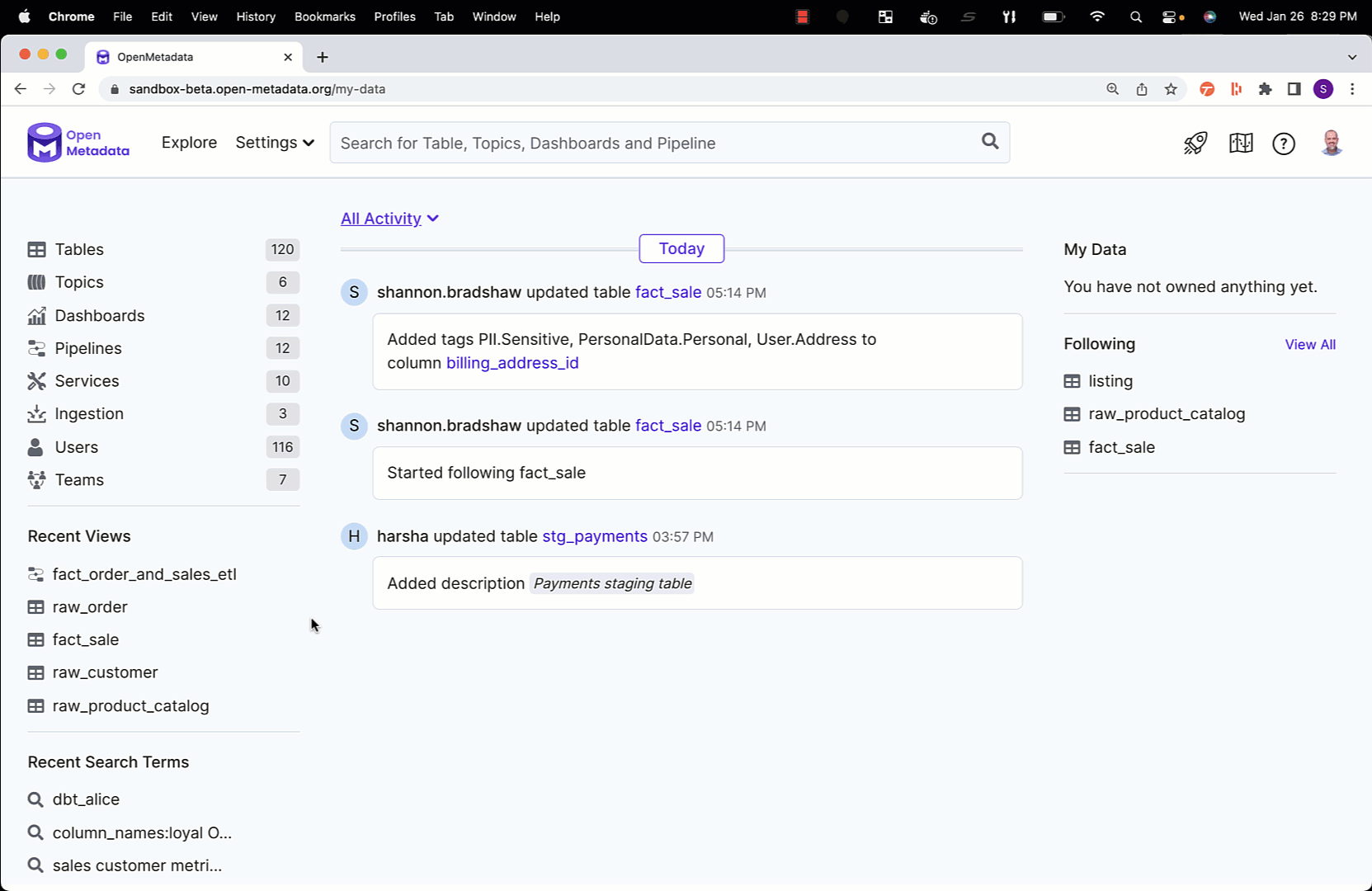Open stg_payments table link
This screenshot has width=1372, height=891.
click(594, 536)
